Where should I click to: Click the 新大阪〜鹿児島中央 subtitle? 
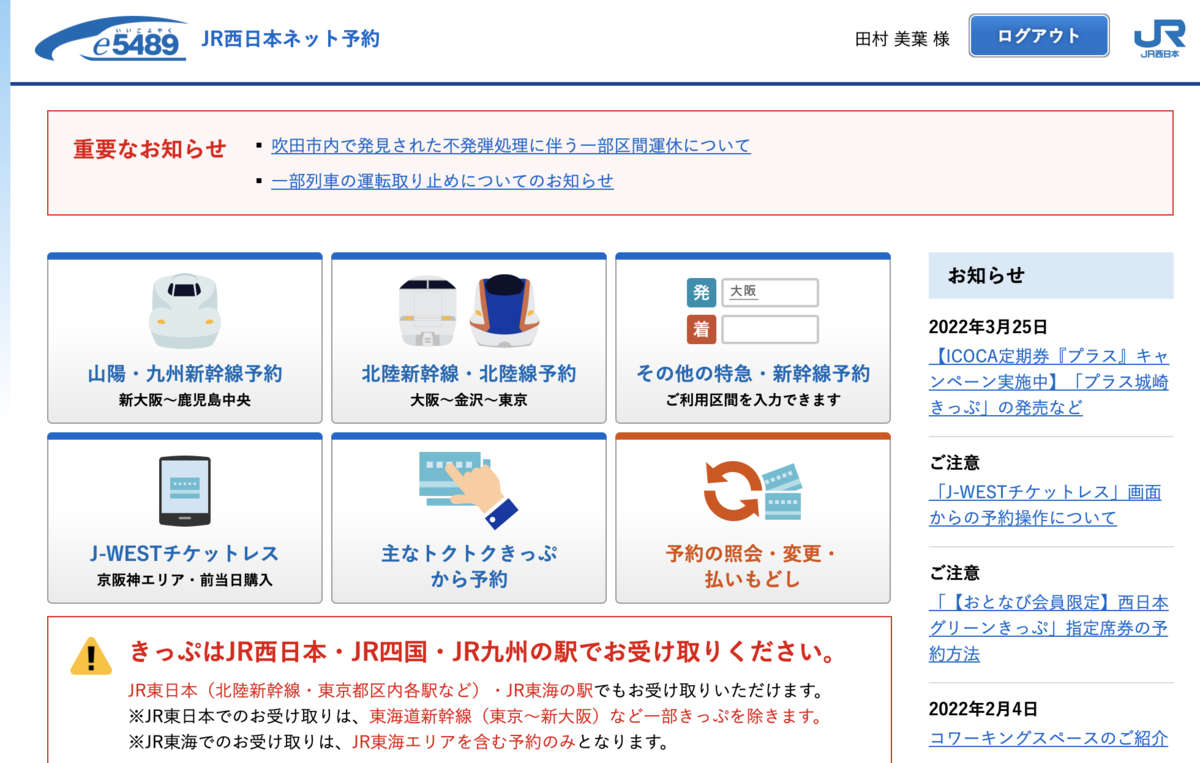click(185, 400)
